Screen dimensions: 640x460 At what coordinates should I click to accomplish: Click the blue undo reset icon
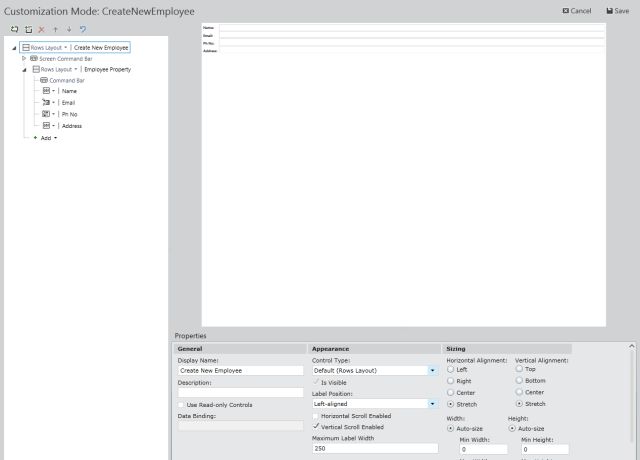coord(83,29)
